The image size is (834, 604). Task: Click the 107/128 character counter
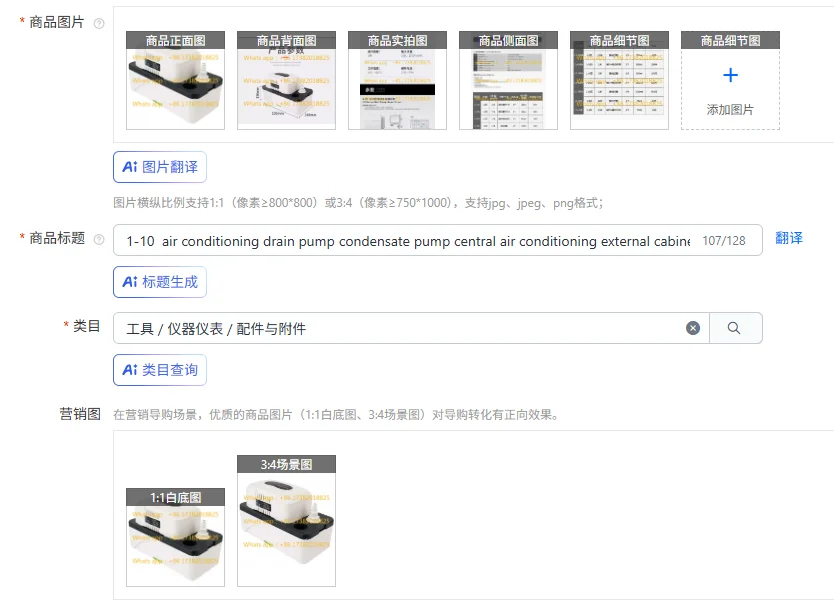pos(724,241)
